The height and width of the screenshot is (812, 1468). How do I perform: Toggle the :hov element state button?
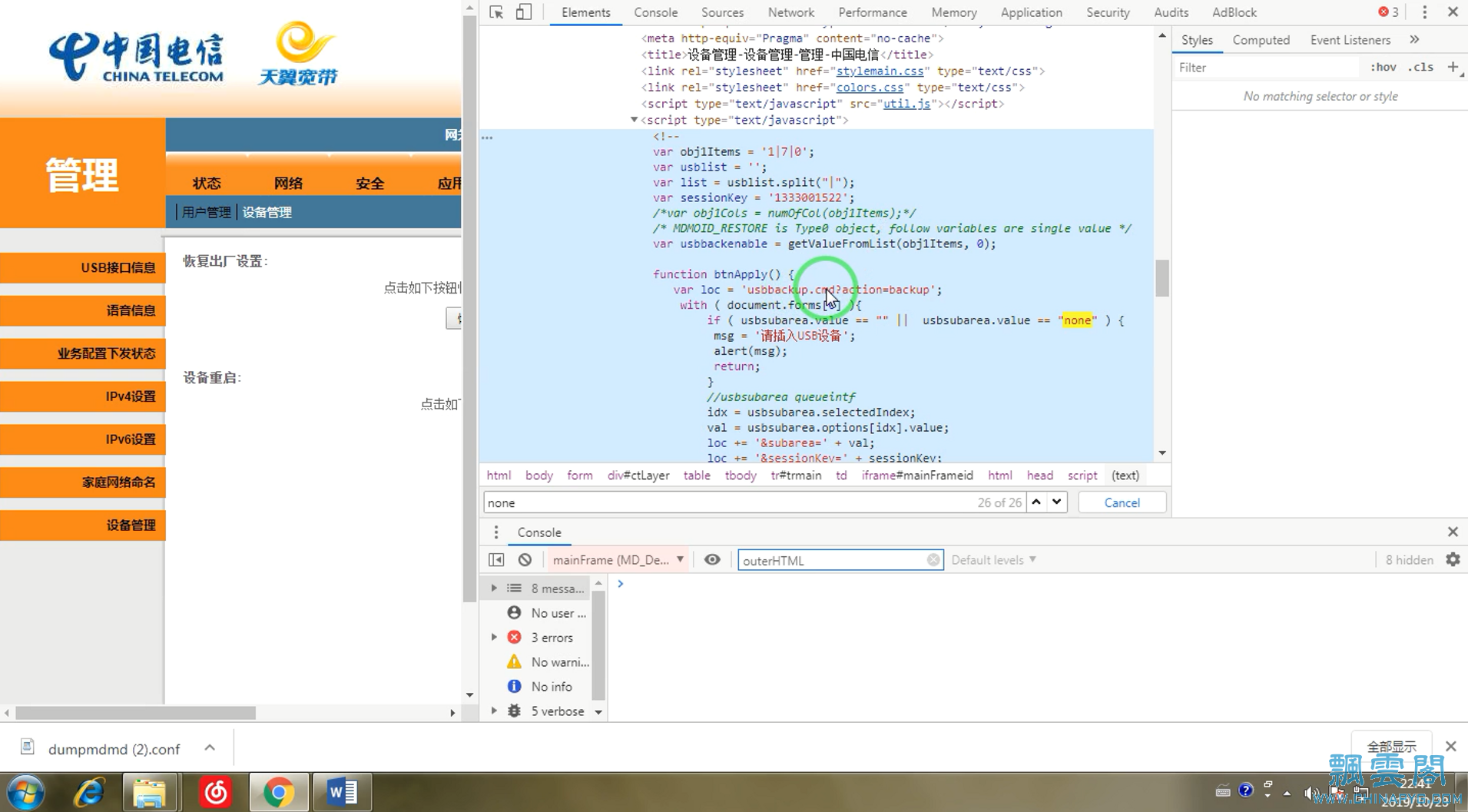(x=1383, y=68)
